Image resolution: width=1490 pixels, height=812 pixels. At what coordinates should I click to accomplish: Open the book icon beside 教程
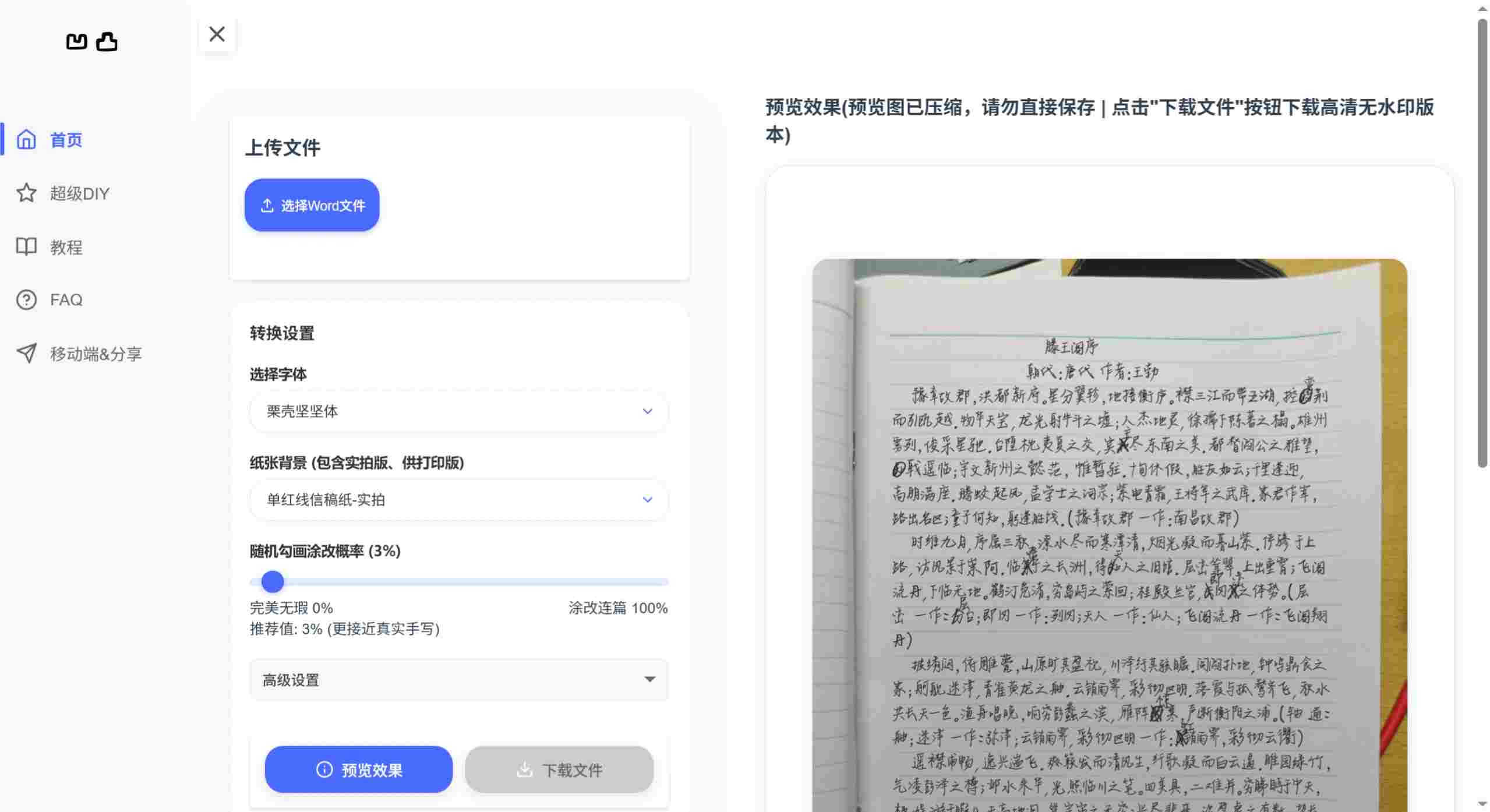tap(27, 246)
